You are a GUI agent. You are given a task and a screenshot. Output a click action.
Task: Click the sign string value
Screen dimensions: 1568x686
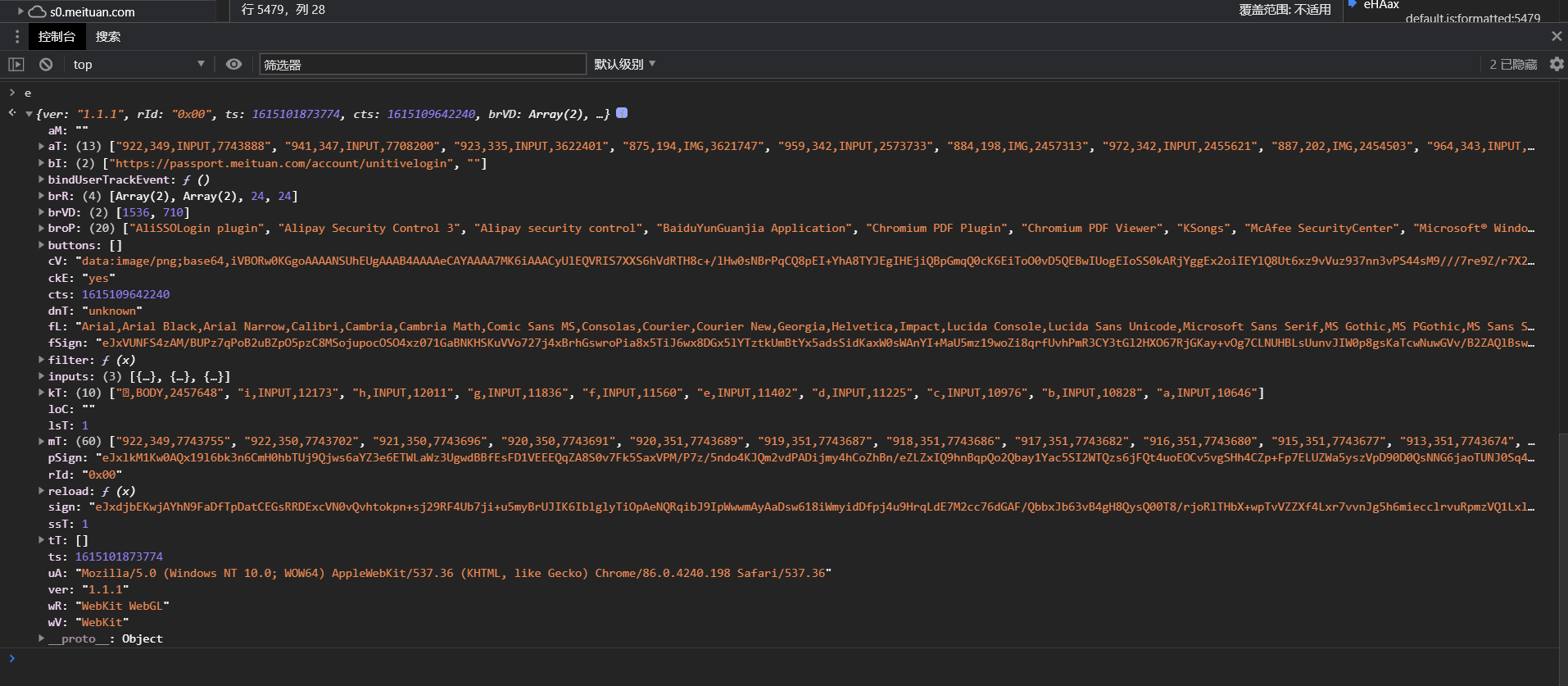(812, 507)
